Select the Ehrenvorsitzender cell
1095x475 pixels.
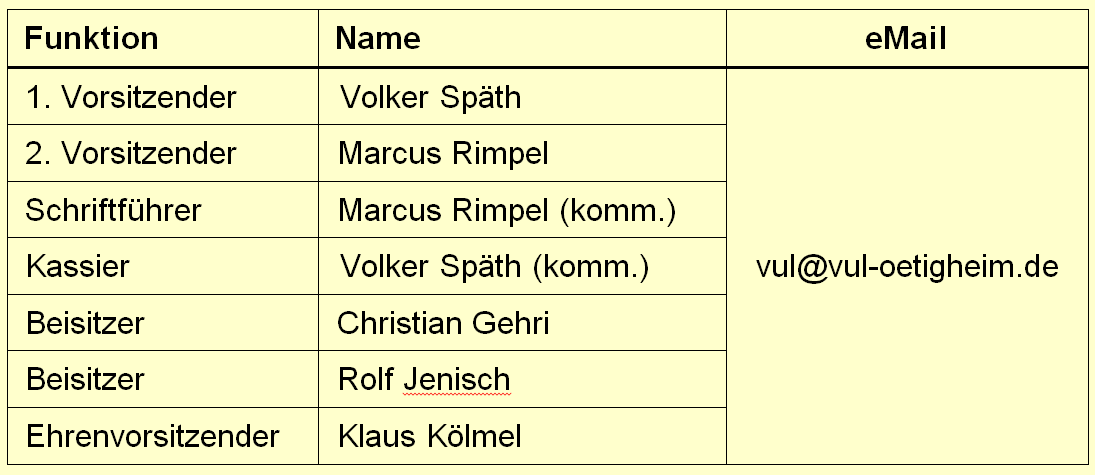(x=152, y=437)
